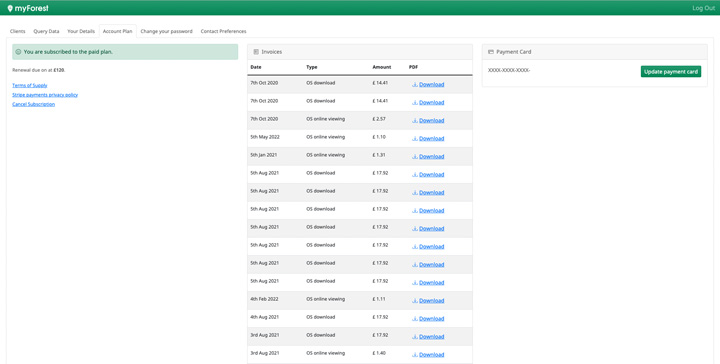Screen dimensions: 720x364
Task: Click the PDF column header
Action: [413, 67]
